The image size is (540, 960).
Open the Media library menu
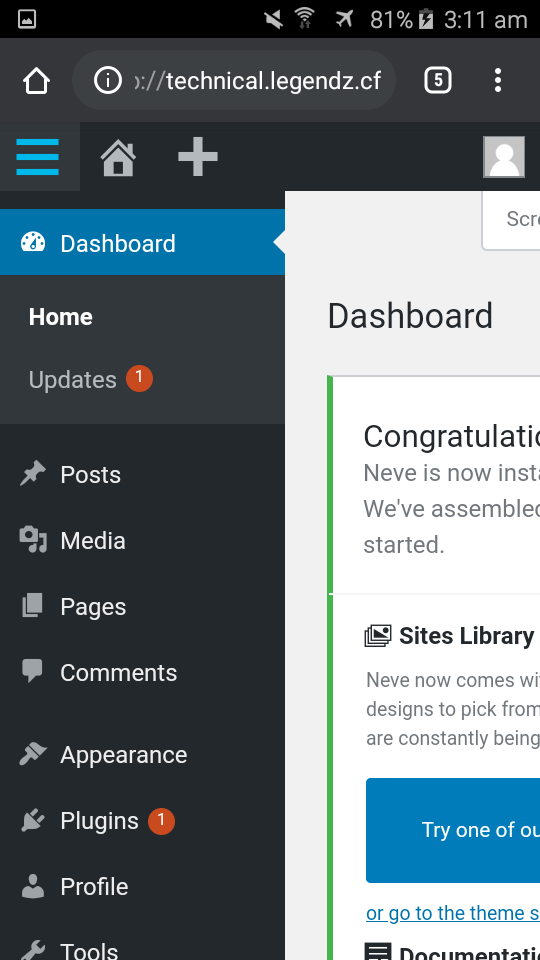click(142, 541)
